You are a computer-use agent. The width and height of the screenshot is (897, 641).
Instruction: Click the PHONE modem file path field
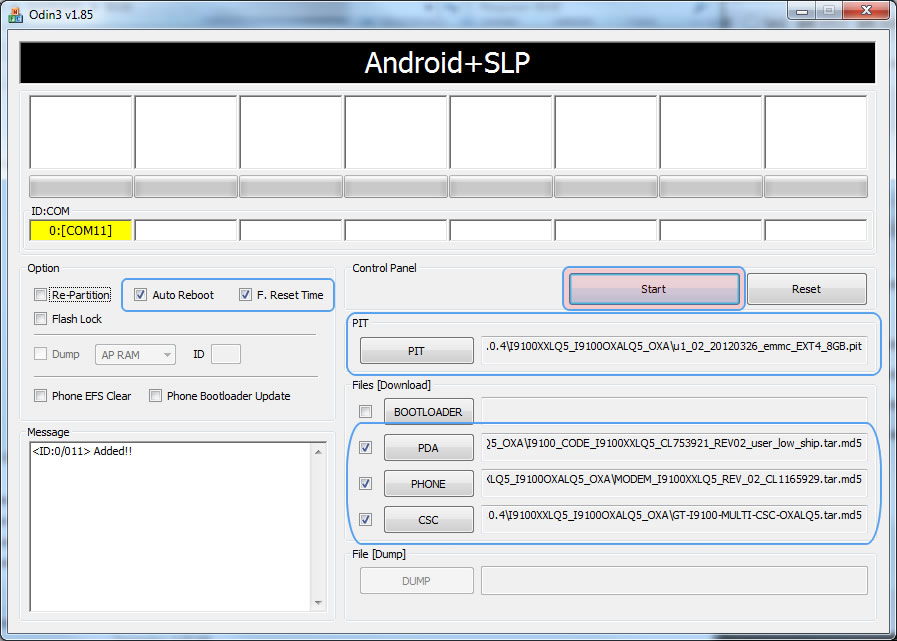[x=674, y=483]
